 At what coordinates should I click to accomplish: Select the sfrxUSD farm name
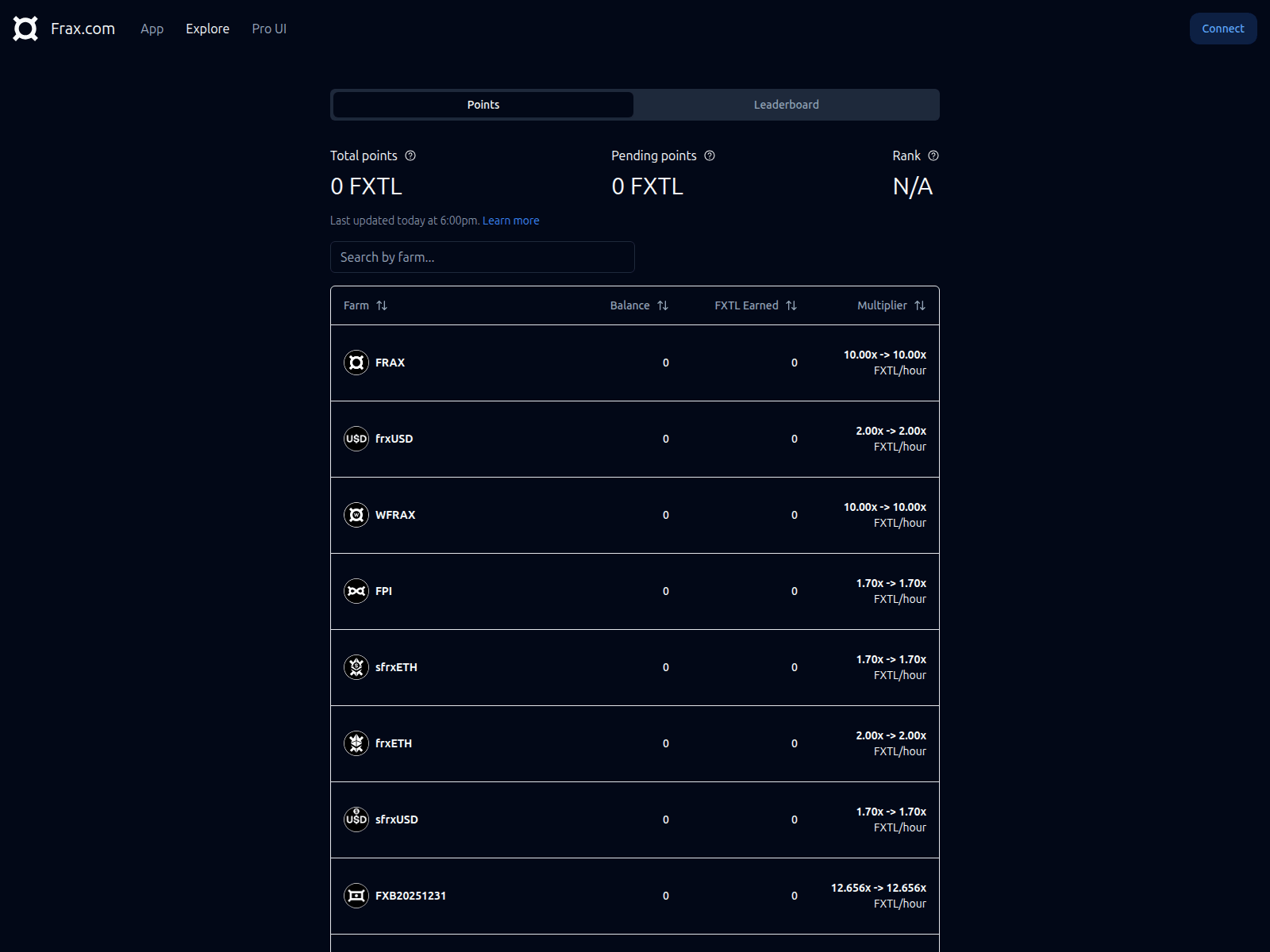(x=396, y=820)
